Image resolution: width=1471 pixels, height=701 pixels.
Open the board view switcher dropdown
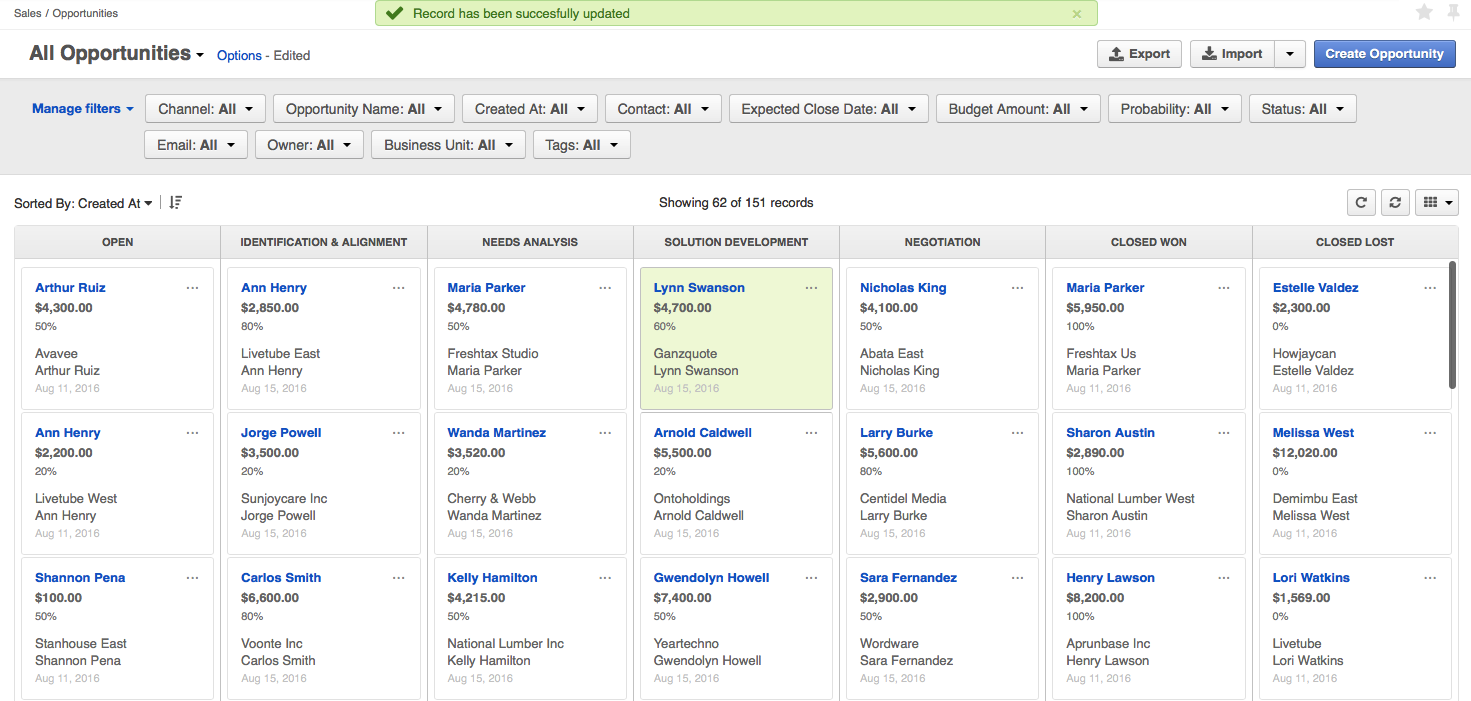coord(1437,202)
